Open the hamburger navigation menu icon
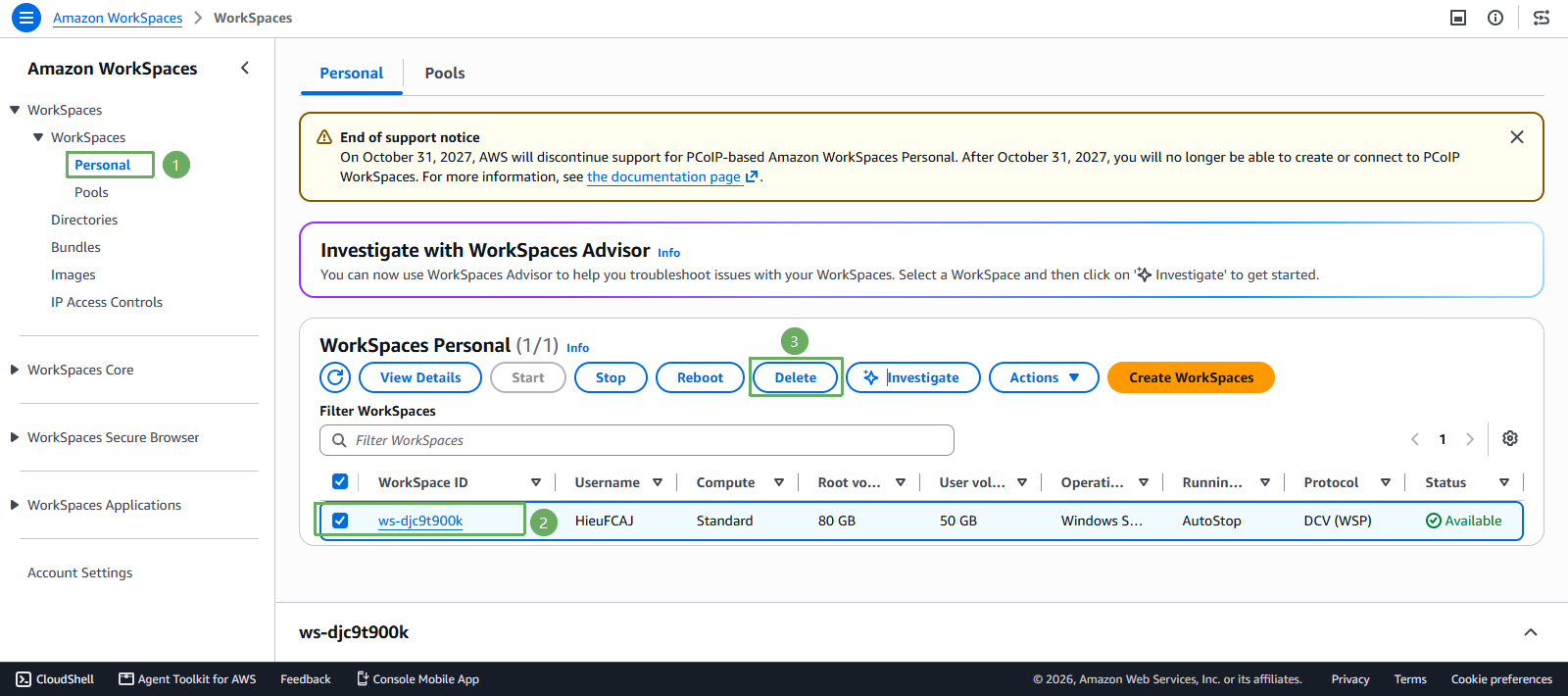 point(26,18)
